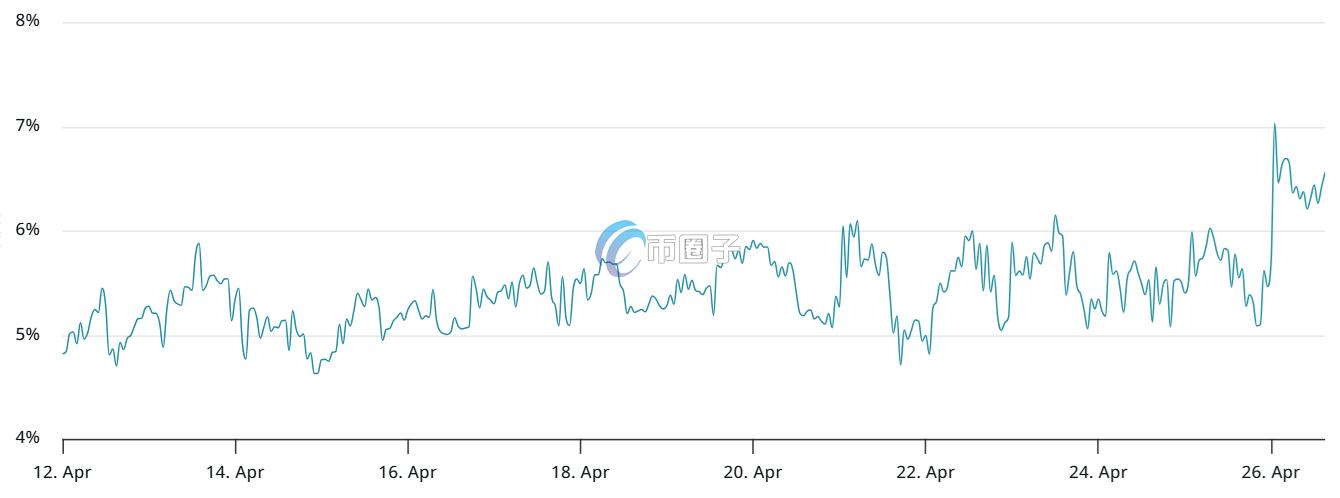The height and width of the screenshot is (498, 1340).
Task: Click the 7% y-axis label
Action: point(27,126)
